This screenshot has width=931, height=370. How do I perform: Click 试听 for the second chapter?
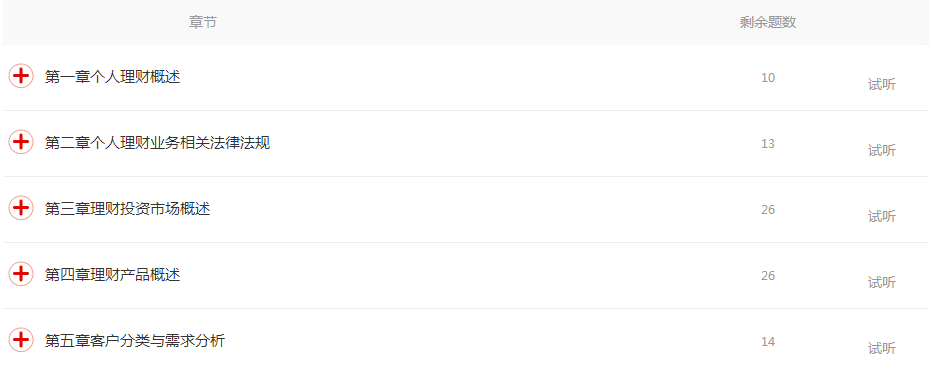882,151
